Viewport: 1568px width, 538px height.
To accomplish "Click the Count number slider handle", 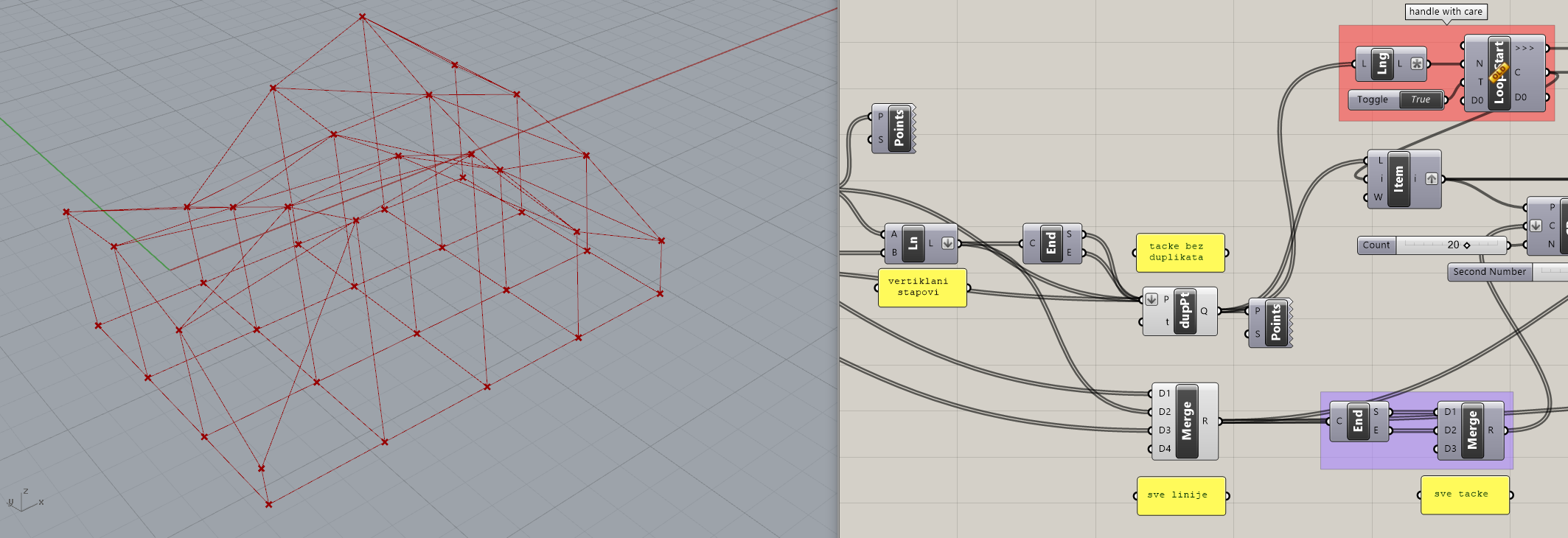I will click(1467, 245).
